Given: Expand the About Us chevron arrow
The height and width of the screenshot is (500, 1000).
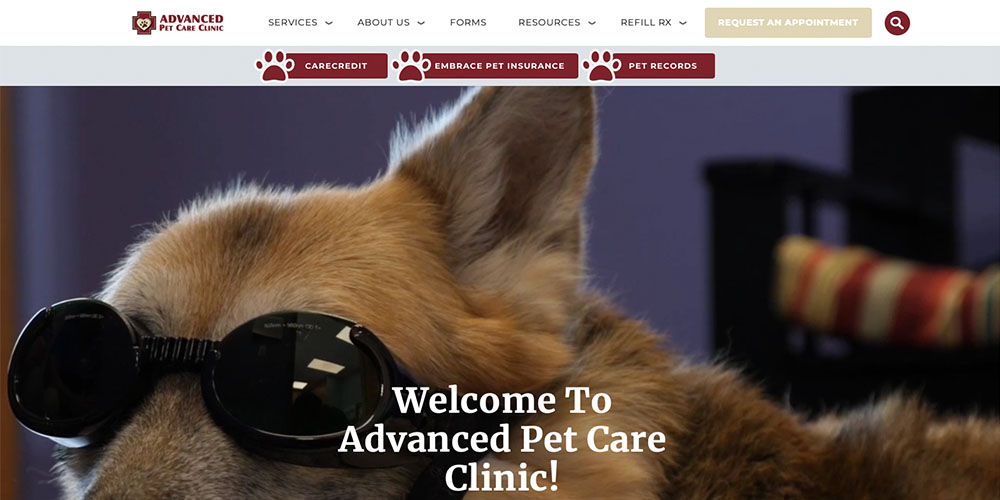Looking at the screenshot, I should point(421,24).
